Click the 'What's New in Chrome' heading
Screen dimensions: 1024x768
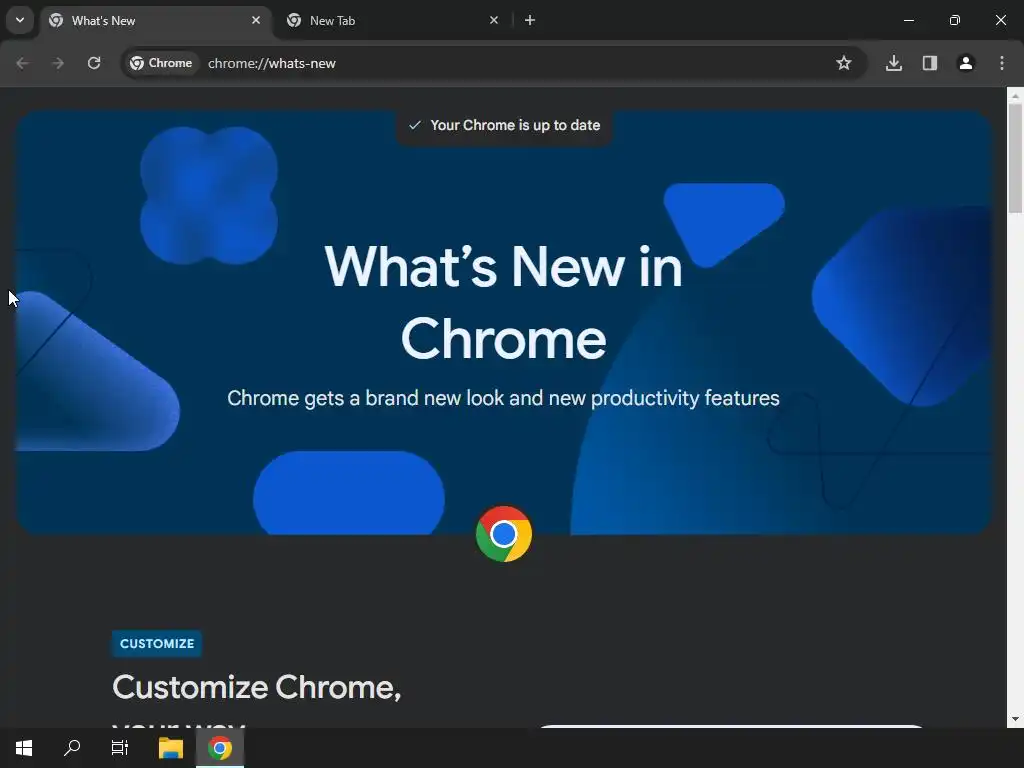pyautogui.click(x=504, y=302)
